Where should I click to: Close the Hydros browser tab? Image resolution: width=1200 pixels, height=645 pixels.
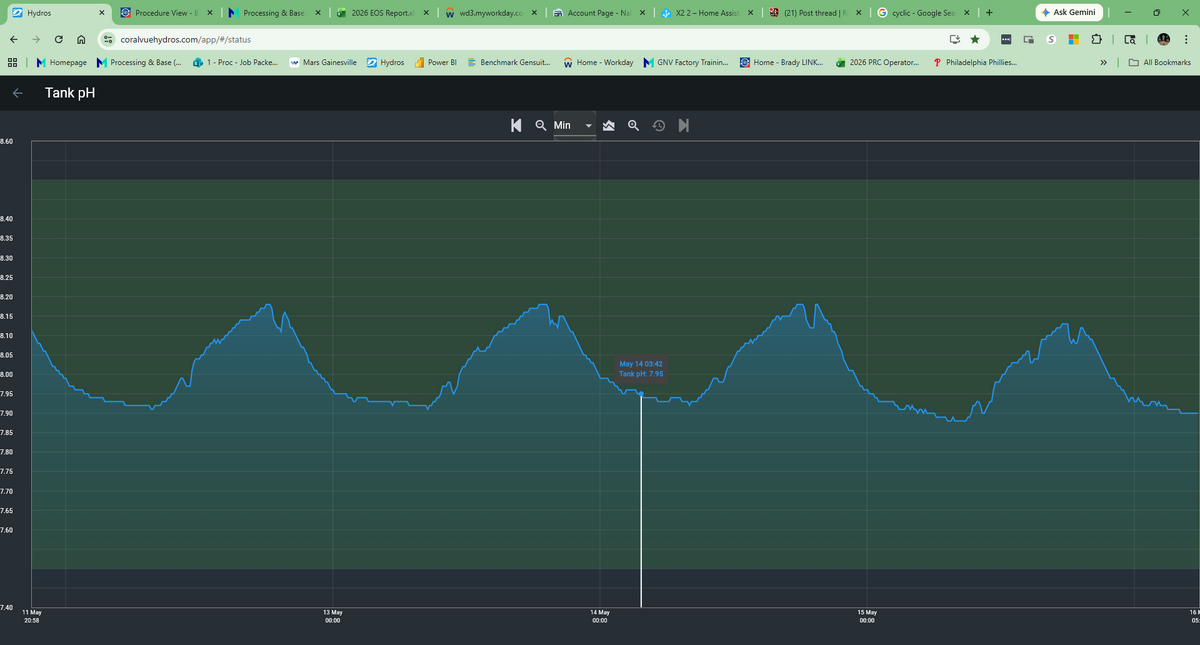pyautogui.click(x=101, y=13)
